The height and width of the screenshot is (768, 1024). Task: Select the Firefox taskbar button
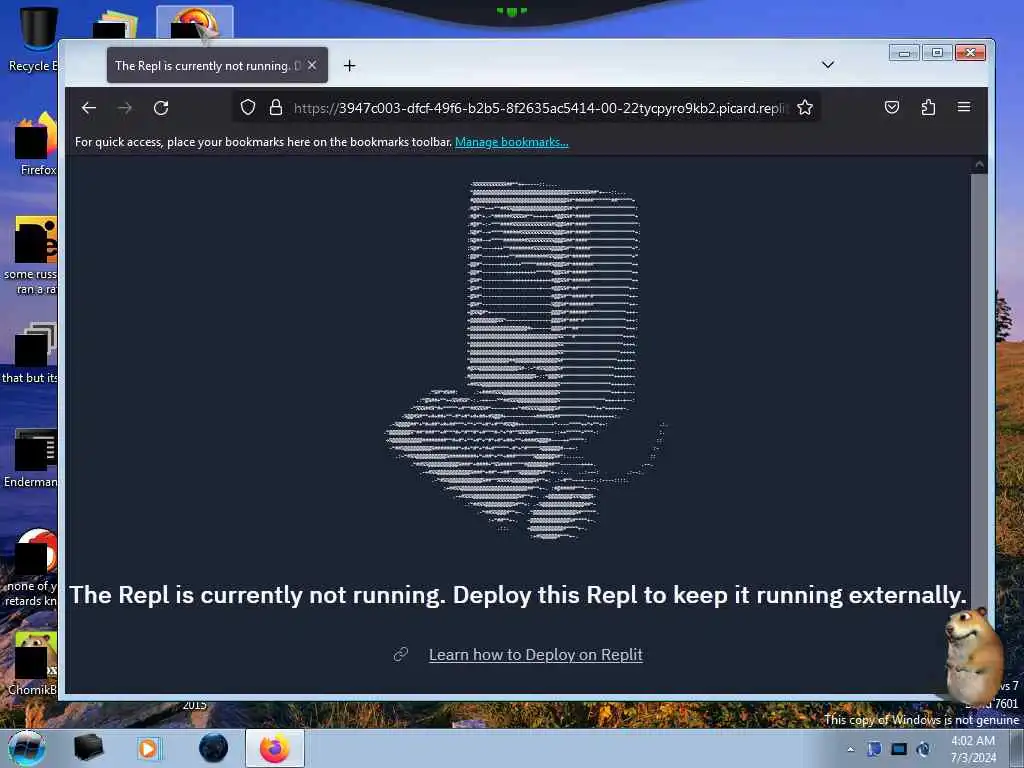[275, 748]
